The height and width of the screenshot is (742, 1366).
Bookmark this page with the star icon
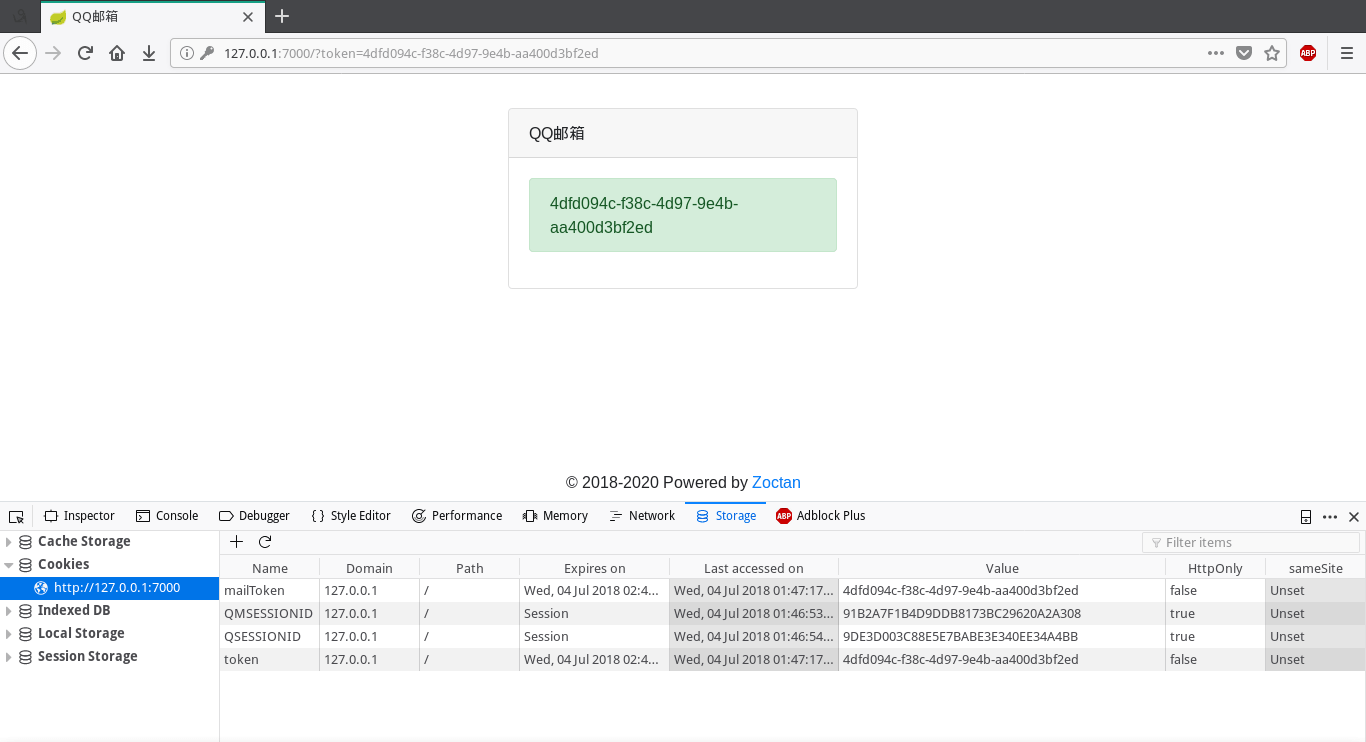1272,53
